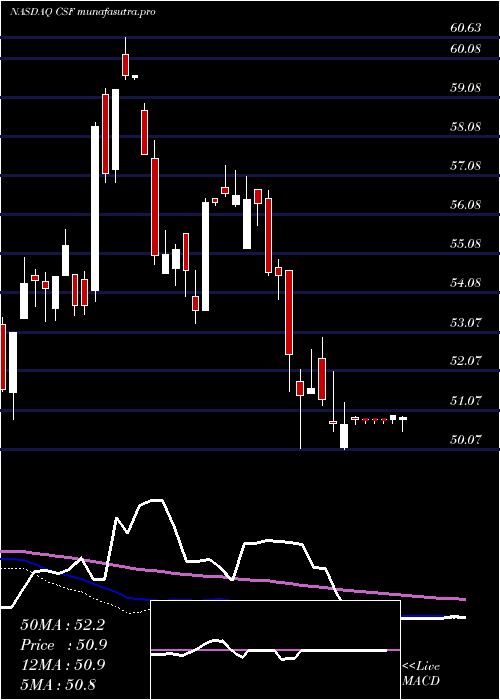Click the 59.08 price axis label
This screenshot has width=500, height=700.
click(x=466, y=88)
